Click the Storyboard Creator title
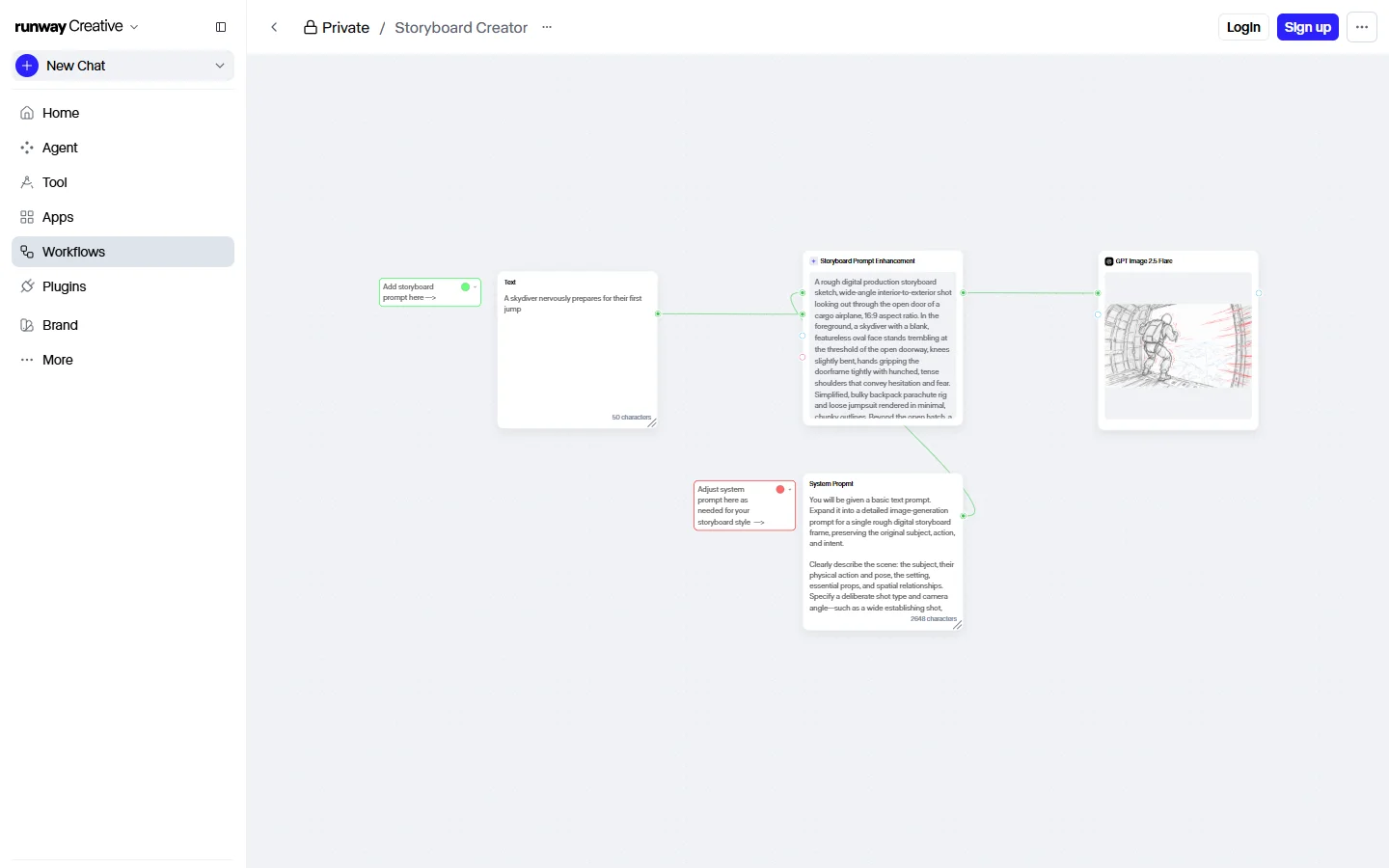The width and height of the screenshot is (1389, 868). tap(461, 27)
